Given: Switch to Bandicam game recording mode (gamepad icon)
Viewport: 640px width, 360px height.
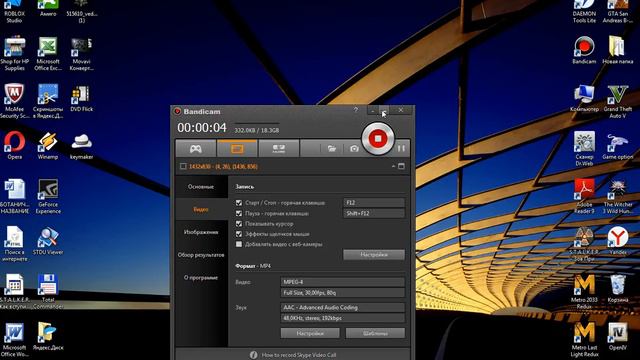Looking at the screenshot, I should (196, 149).
